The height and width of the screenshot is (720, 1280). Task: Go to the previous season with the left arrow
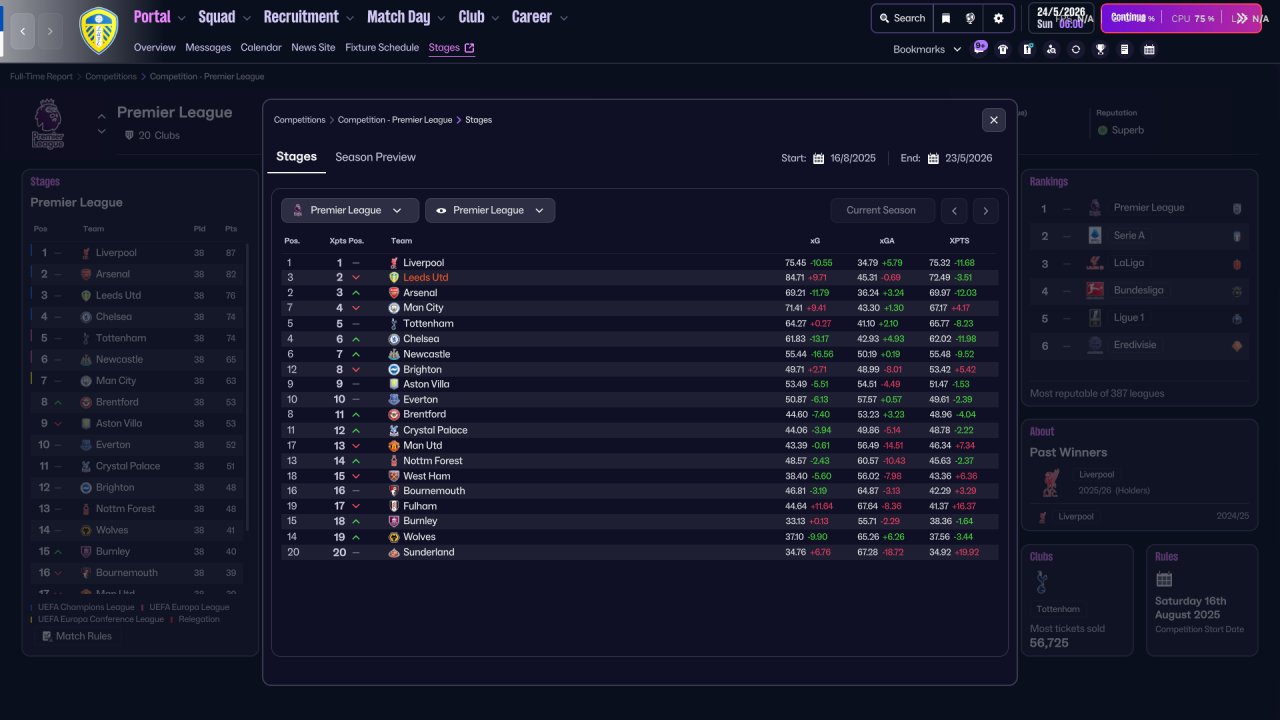click(955, 210)
